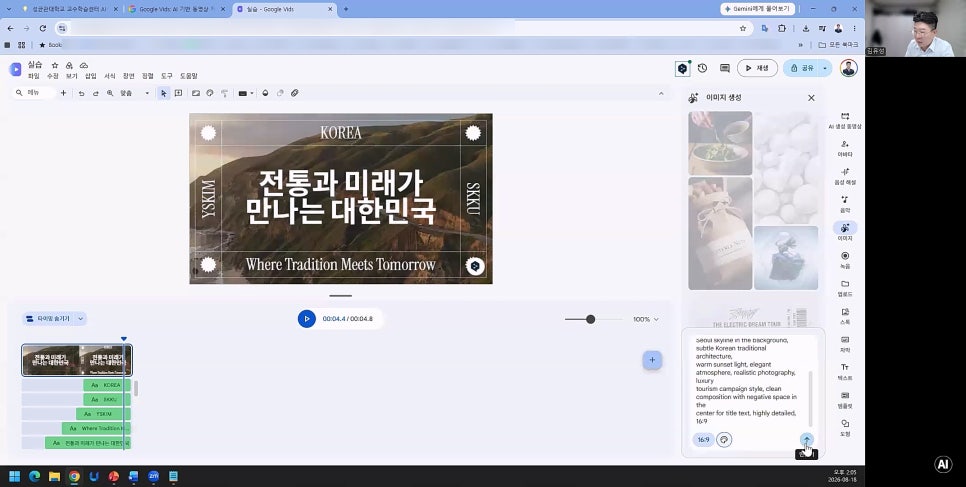
Task: Open the Upload (업로드) sidebar panel
Action: [x=845, y=288]
